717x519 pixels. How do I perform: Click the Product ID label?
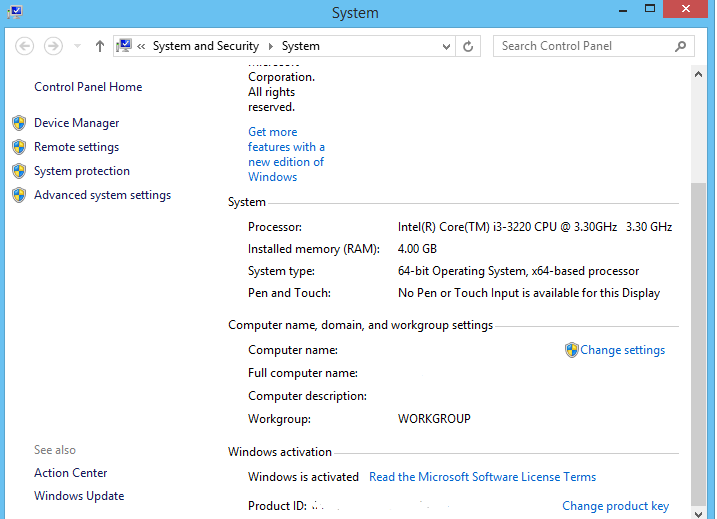coord(277,506)
